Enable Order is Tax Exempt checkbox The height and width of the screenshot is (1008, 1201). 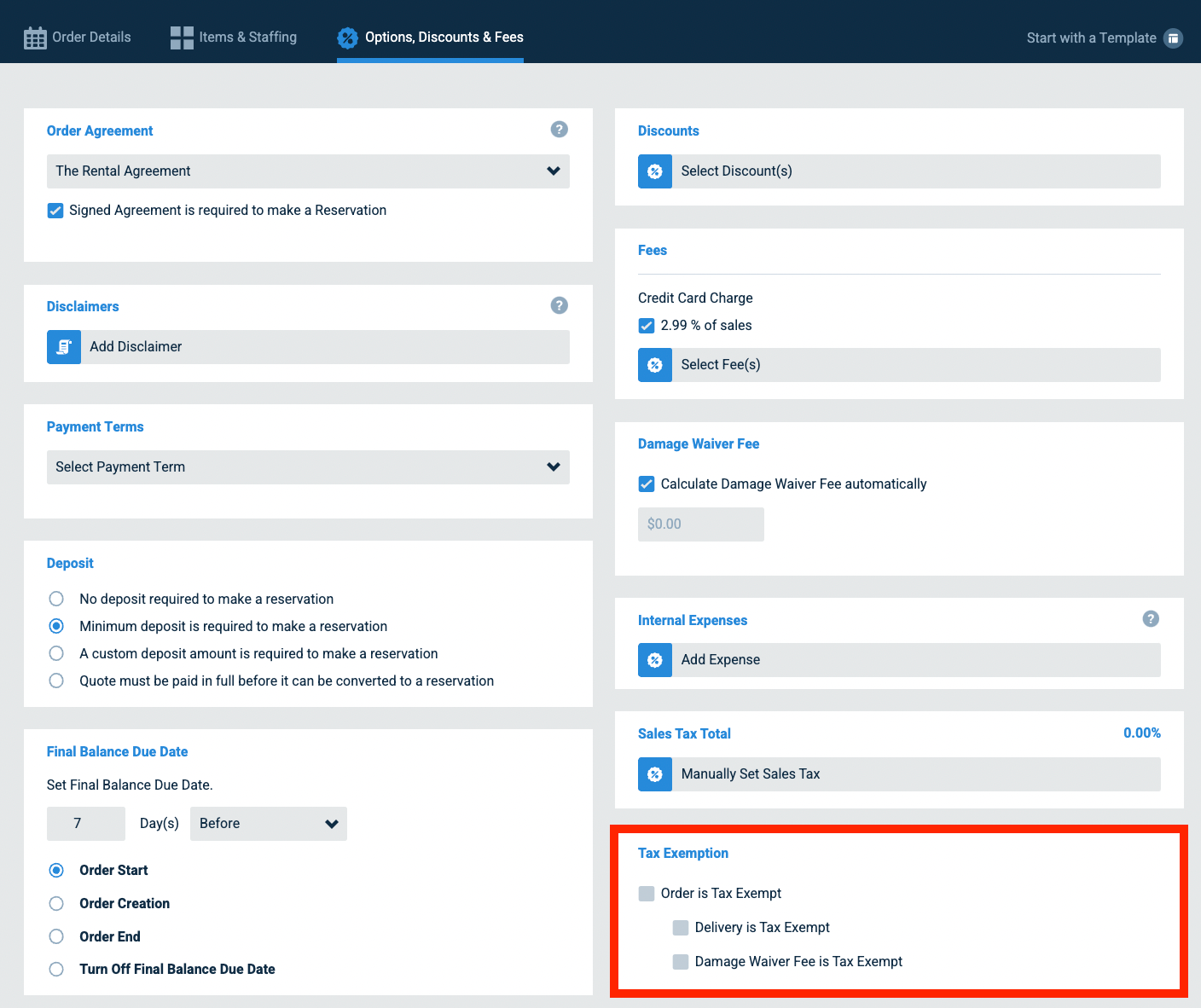[647, 894]
